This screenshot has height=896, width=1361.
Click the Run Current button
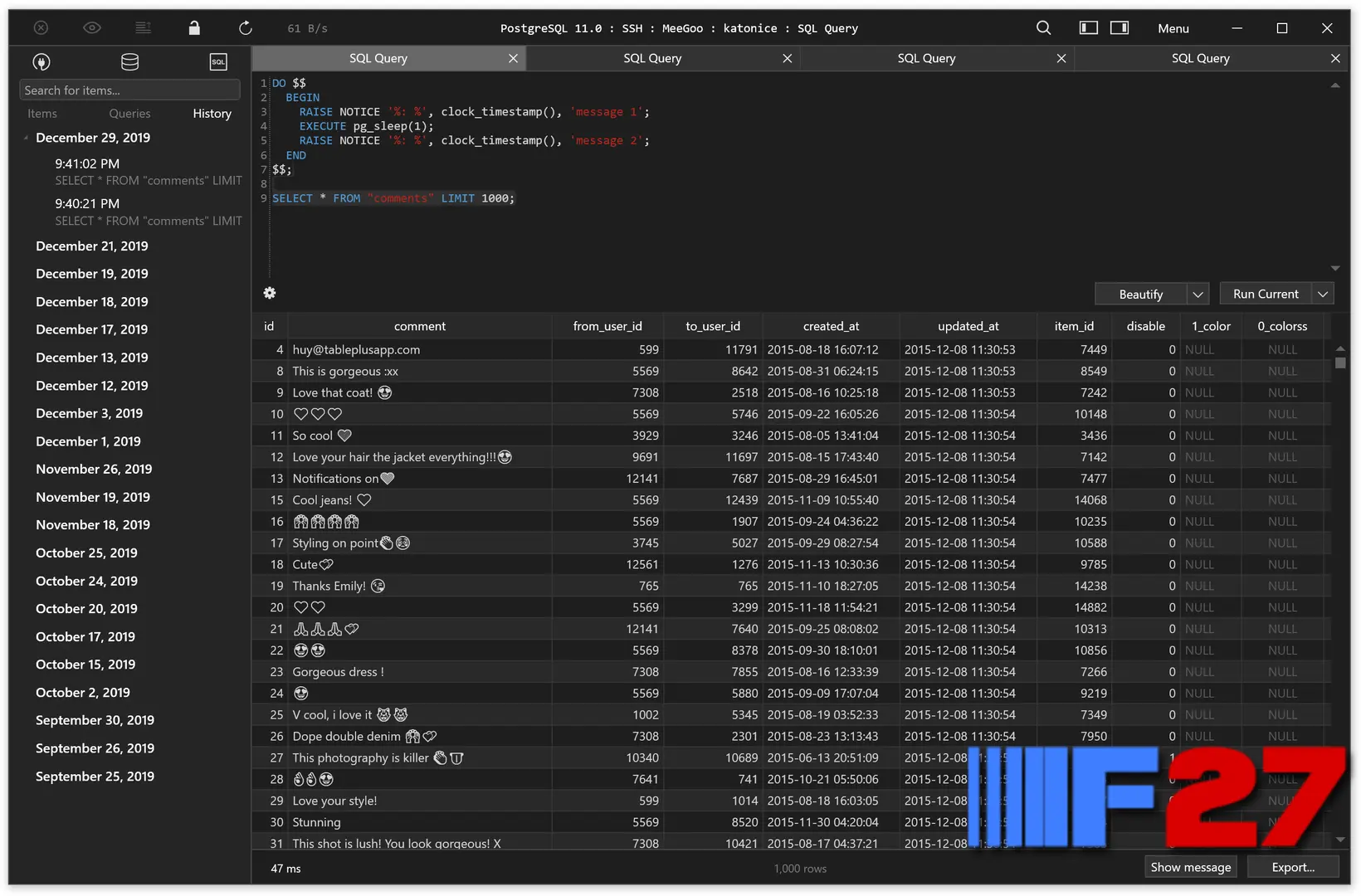[1266, 294]
